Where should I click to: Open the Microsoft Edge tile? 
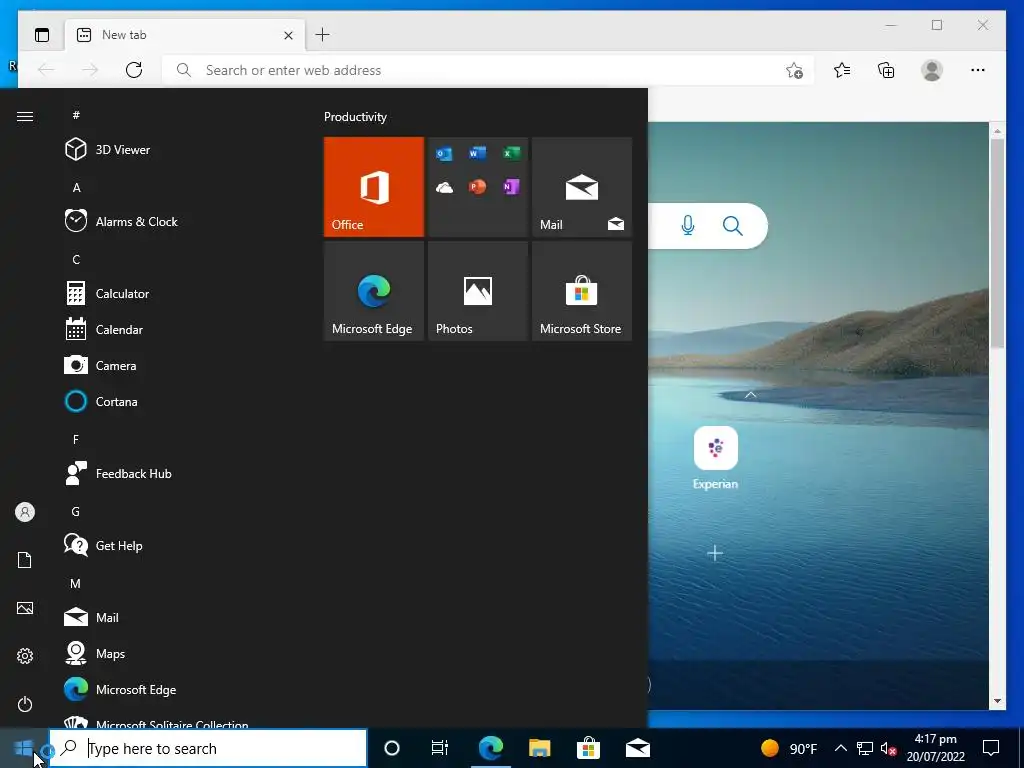point(374,291)
